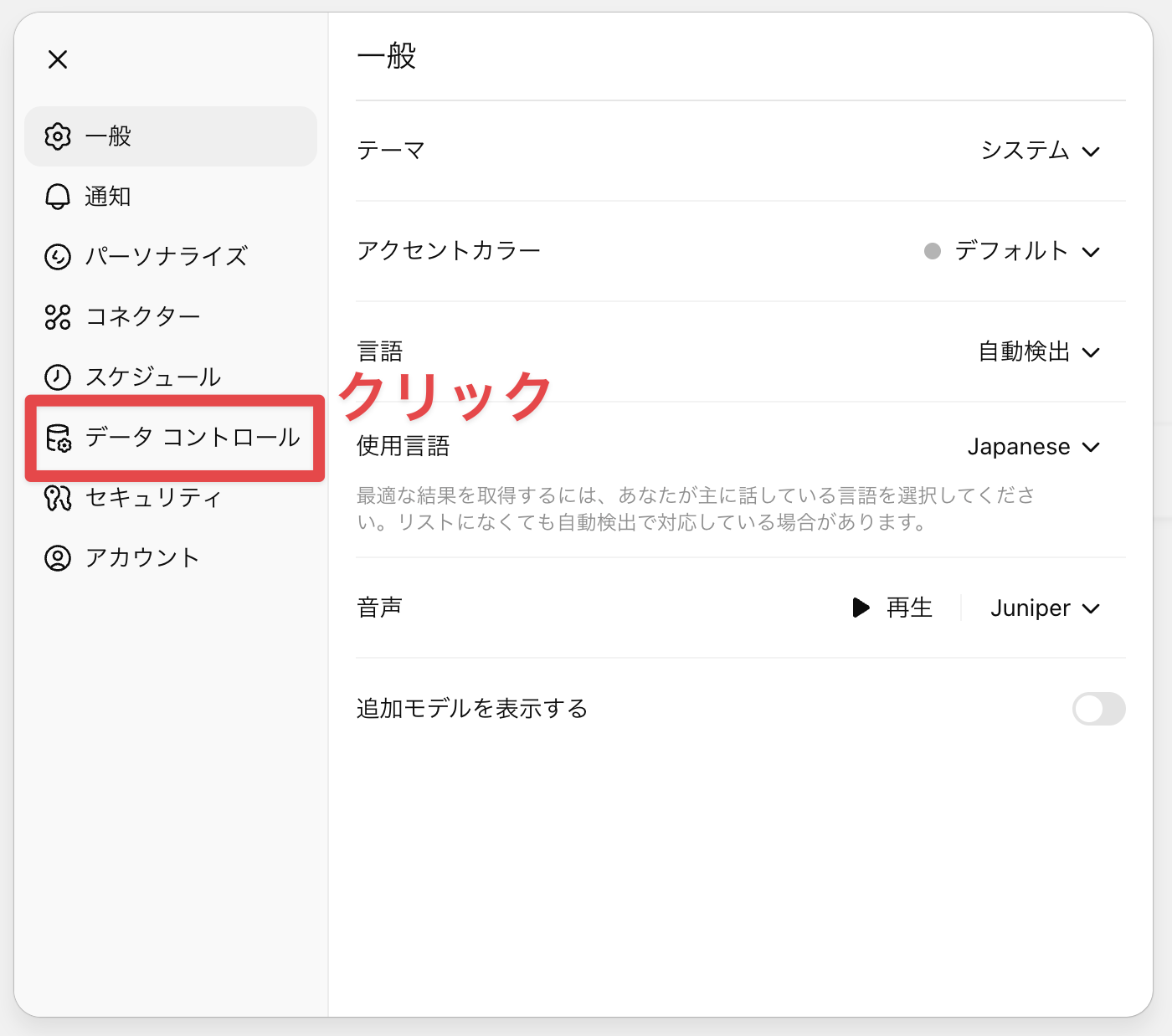Click the gear icon beside 一般
Screen dimensions: 1172x1036
(x=58, y=136)
